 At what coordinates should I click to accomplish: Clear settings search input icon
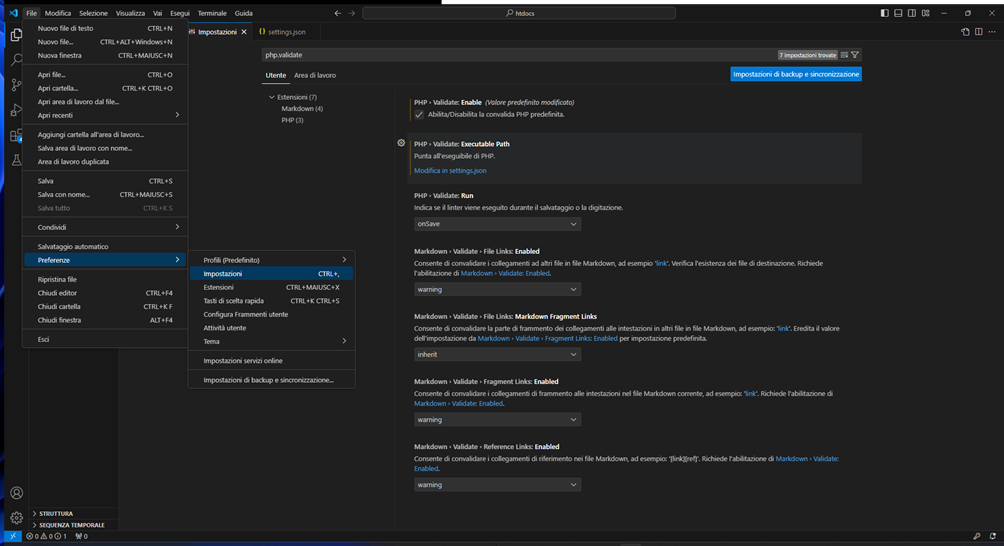844,55
